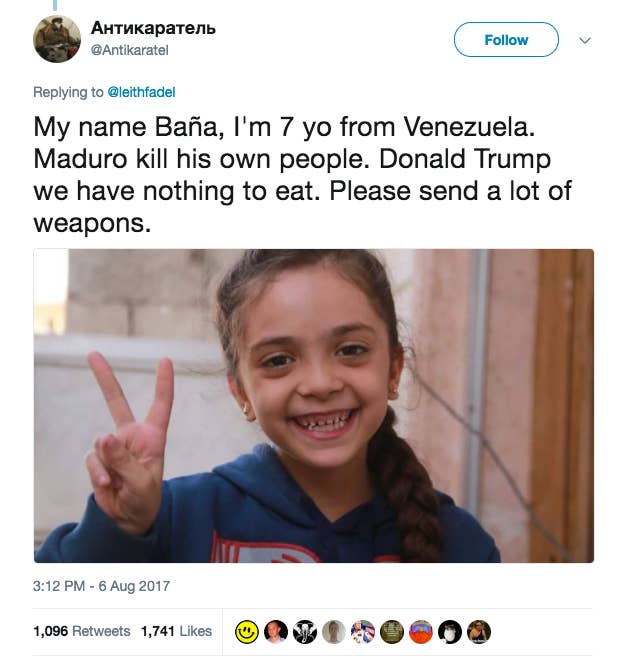The image size is (628, 665).
Task: Click the Follow button
Action: click(x=506, y=40)
